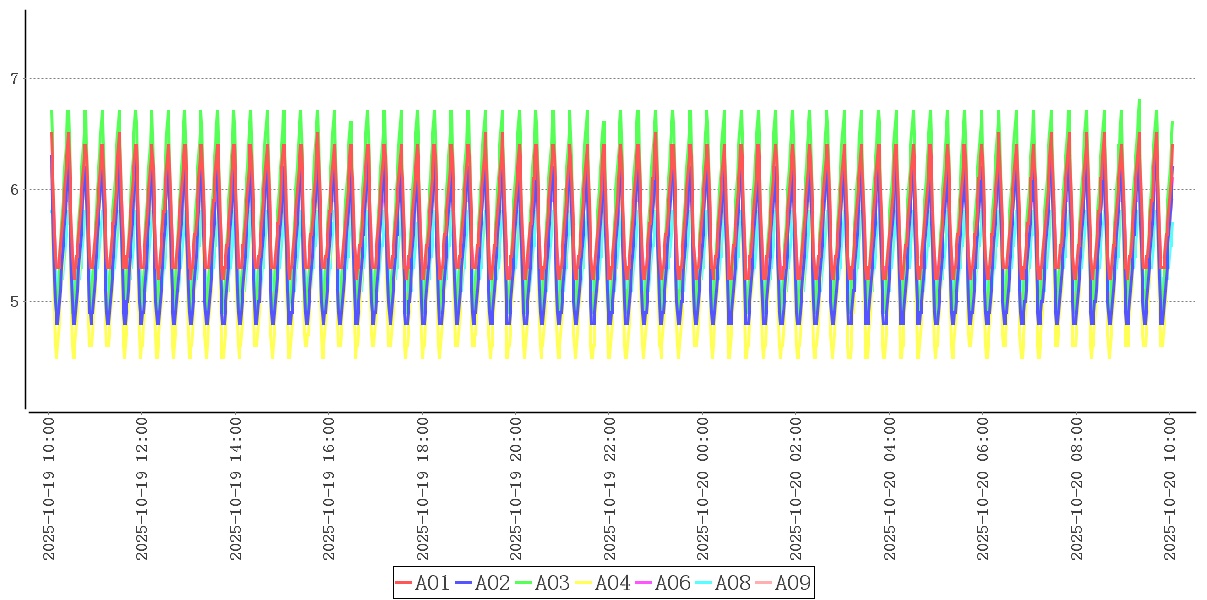Click the 2025-10-20 10:00 time label
This screenshot has height=600, width=1207.
coord(1170,489)
